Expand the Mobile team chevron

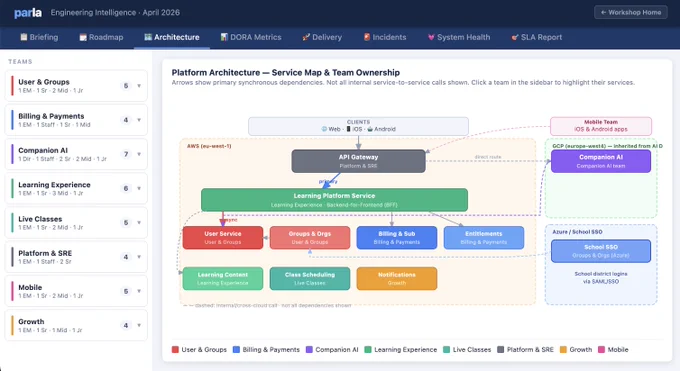139,292
